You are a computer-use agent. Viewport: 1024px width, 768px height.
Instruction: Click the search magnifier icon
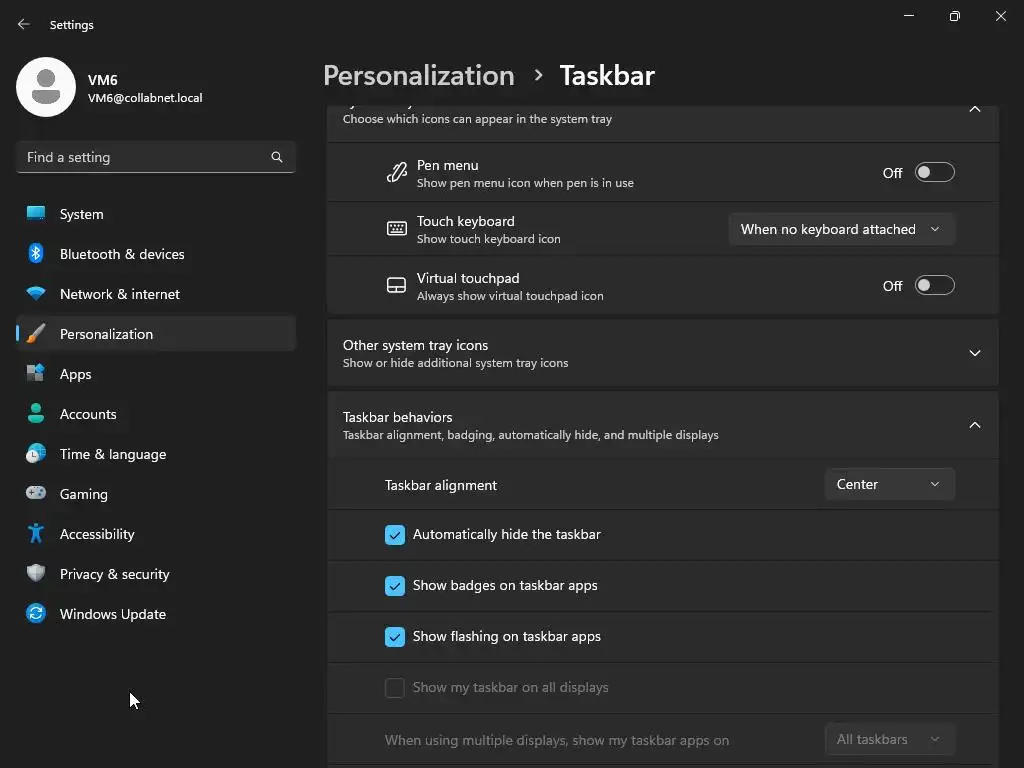(x=277, y=157)
